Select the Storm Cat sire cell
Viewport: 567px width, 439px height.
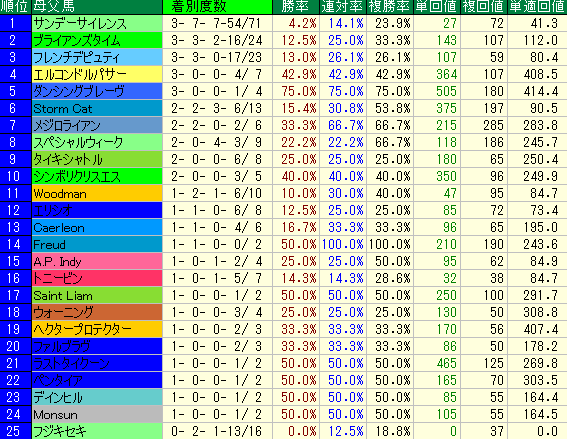point(97,108)
